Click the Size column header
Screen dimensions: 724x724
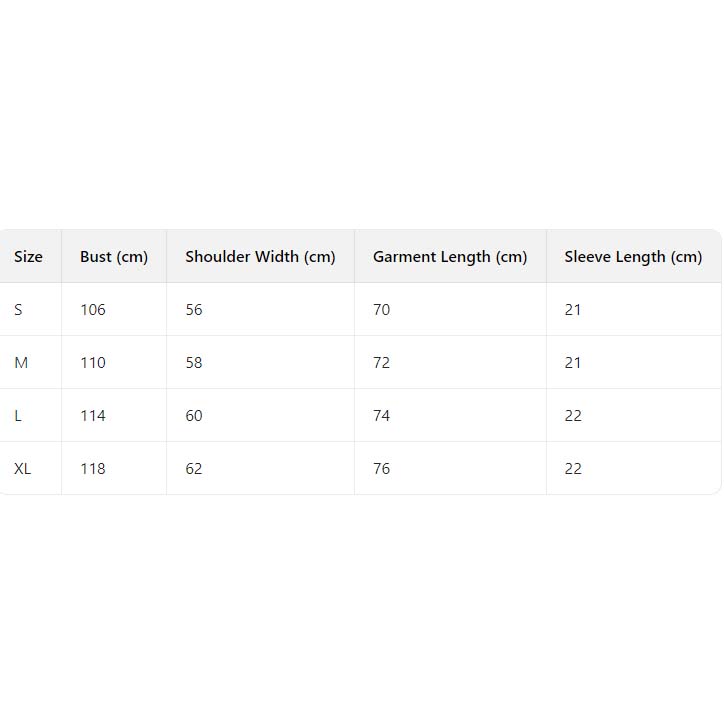tap(29, 257)
